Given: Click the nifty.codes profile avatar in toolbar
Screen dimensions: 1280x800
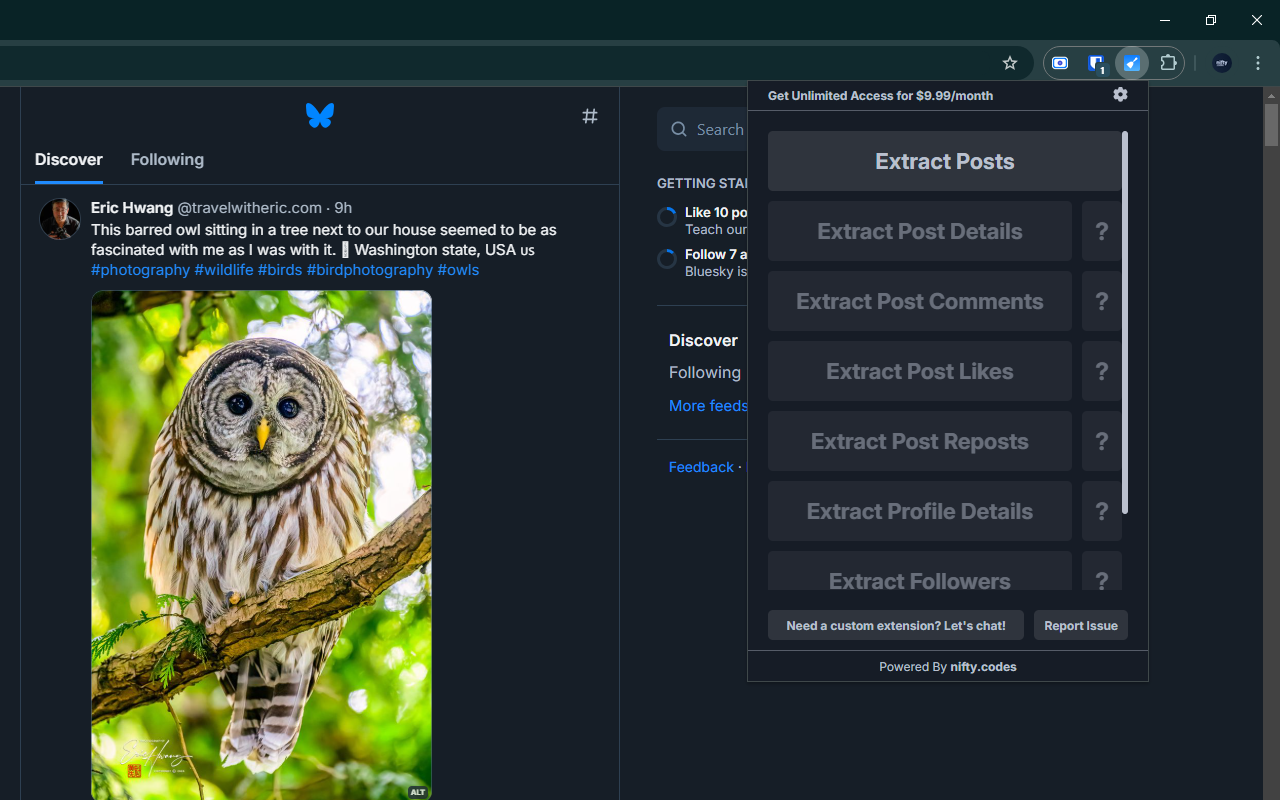Looking at the screenshot, I should click(x=1221, y=63).
